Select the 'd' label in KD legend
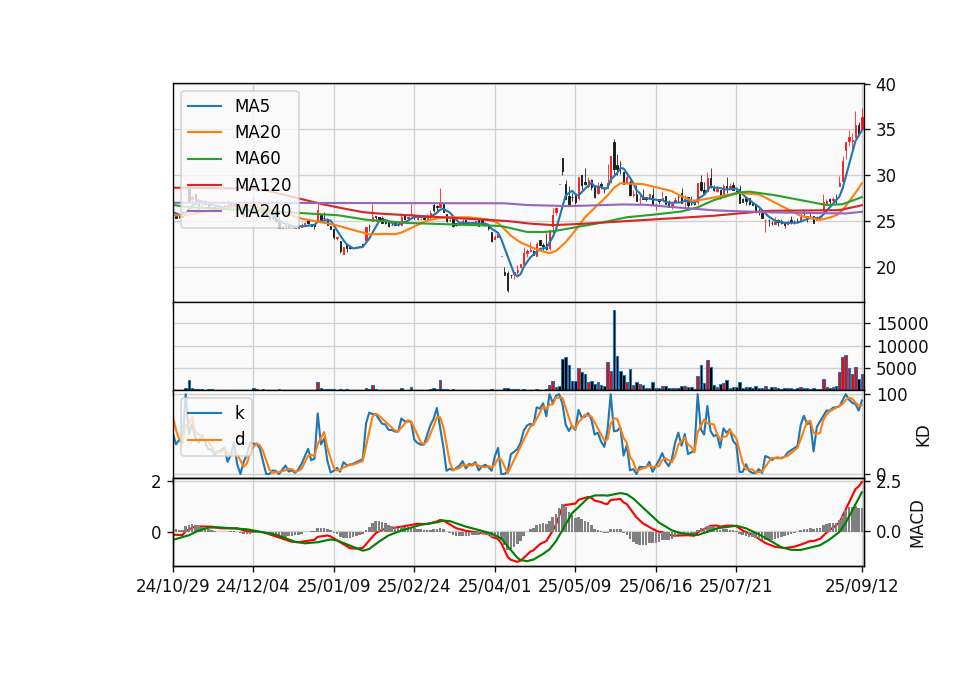Image resolution: width=960 pixels, height=690 pixels. point(239,439)
